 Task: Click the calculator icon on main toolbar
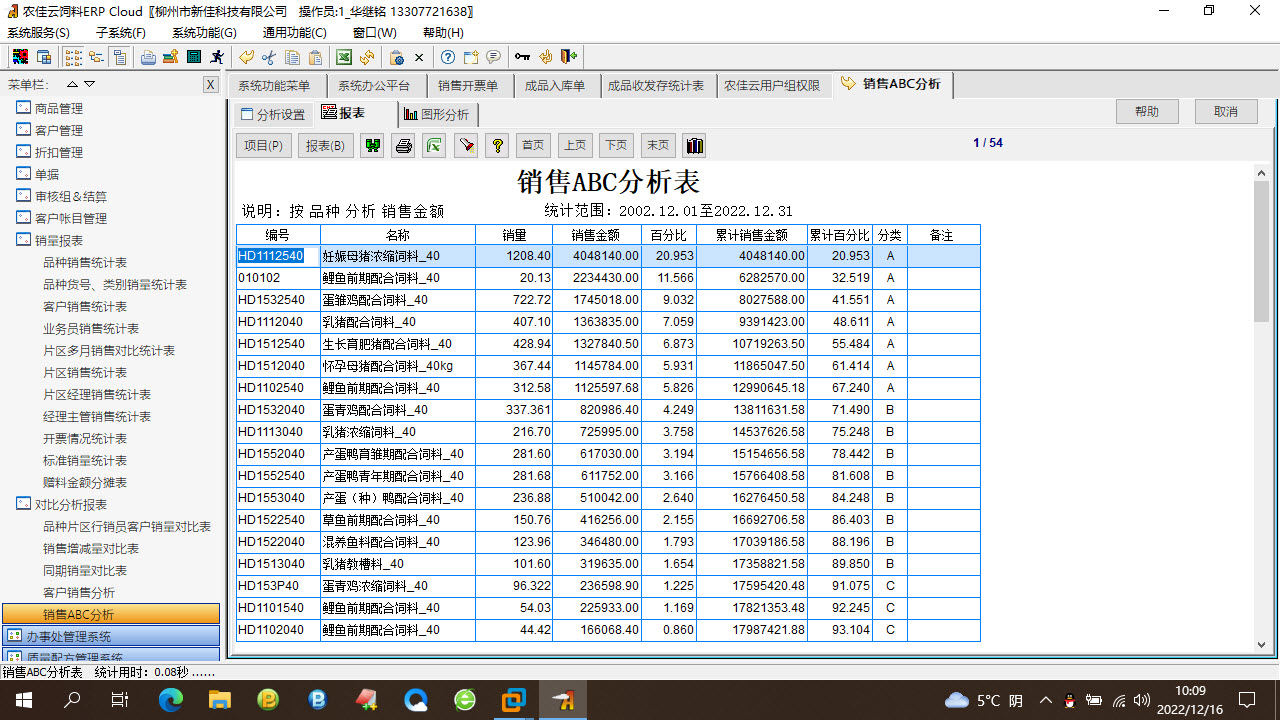click(193, 57)
